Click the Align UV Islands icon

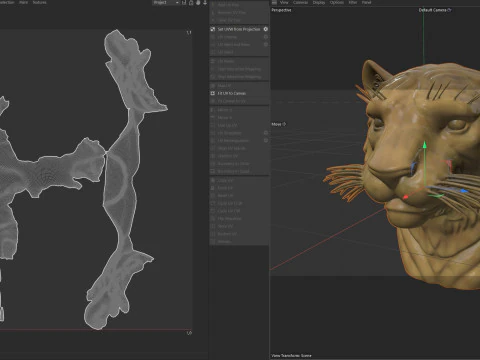pos(213,148)
